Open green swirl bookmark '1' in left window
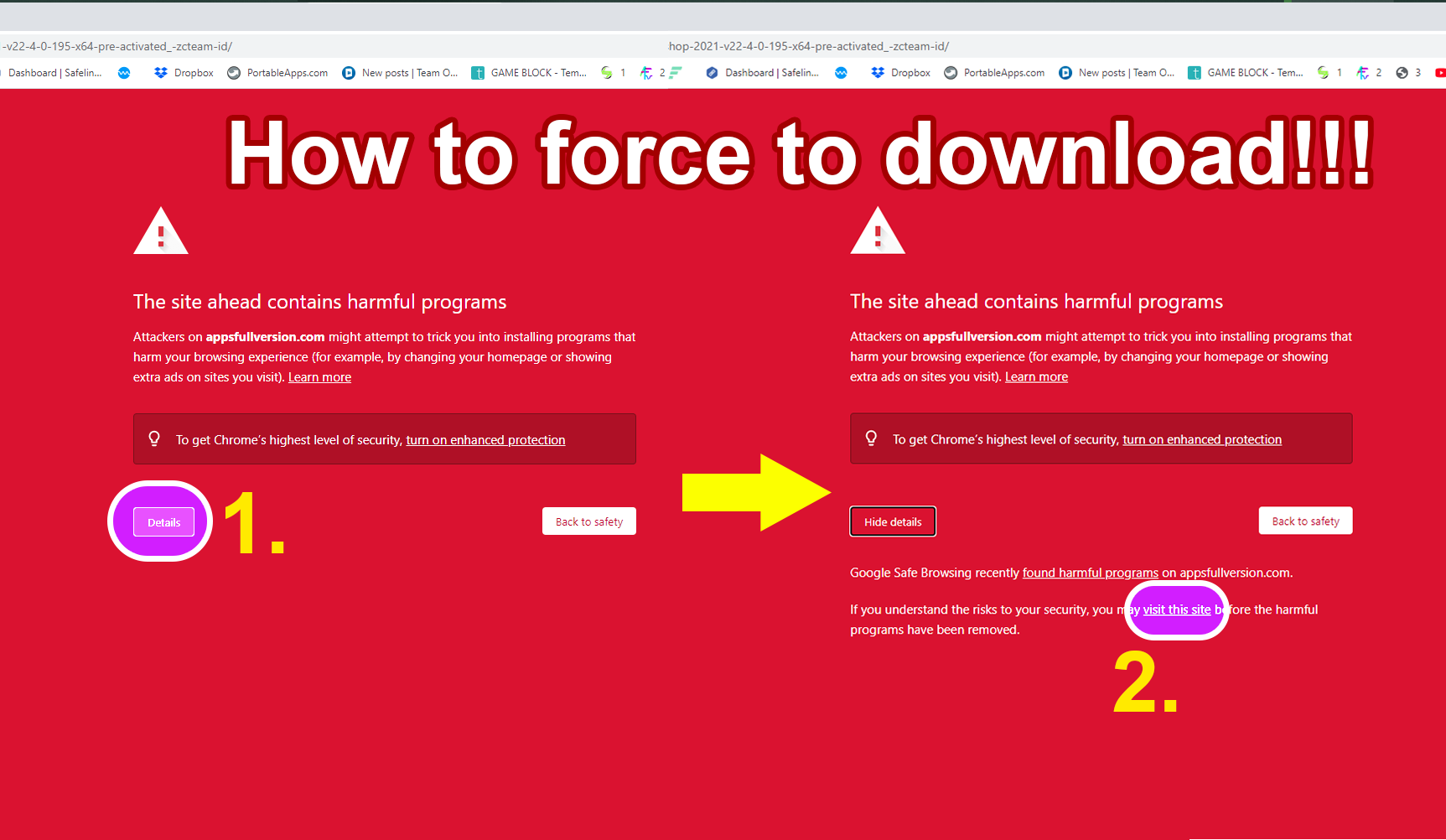1446x840 pixels. (x=613, y=73)
